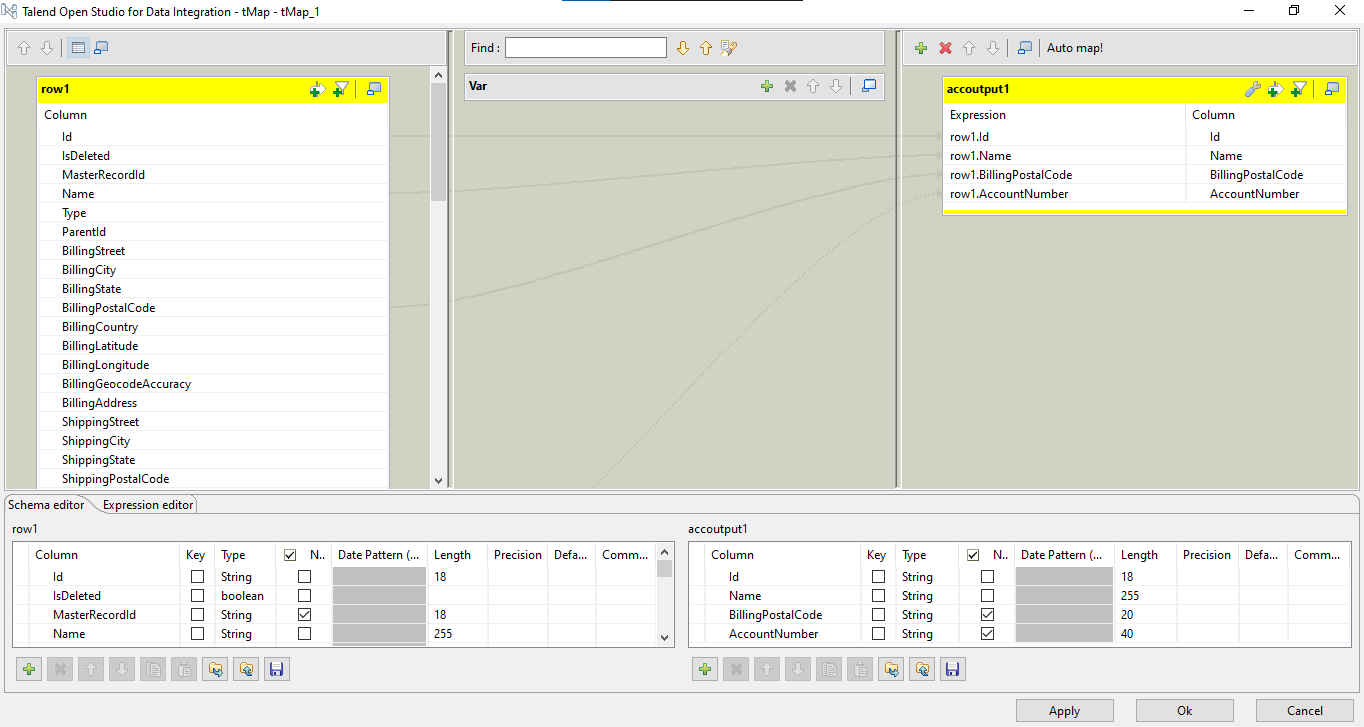This screenshot has height=727, width=1364.
Task: Select MasterRecordId row in row1 schema editor
Action: tap(334, 615)
